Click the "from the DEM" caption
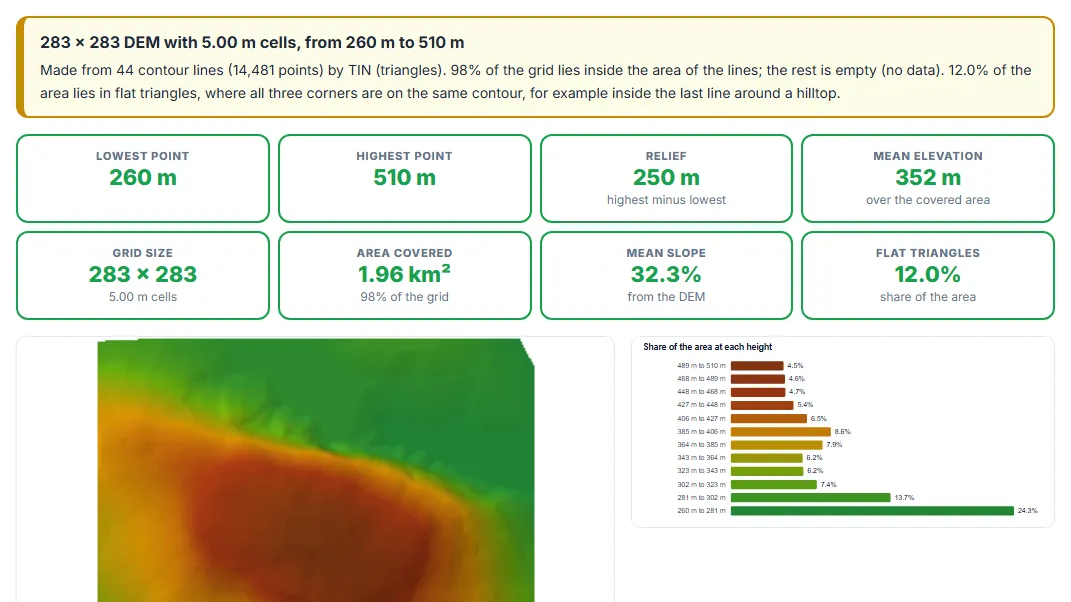Image resolution: width=1071 pixels, height=602 pixels. pyautogui.click(x=666, y=297)
